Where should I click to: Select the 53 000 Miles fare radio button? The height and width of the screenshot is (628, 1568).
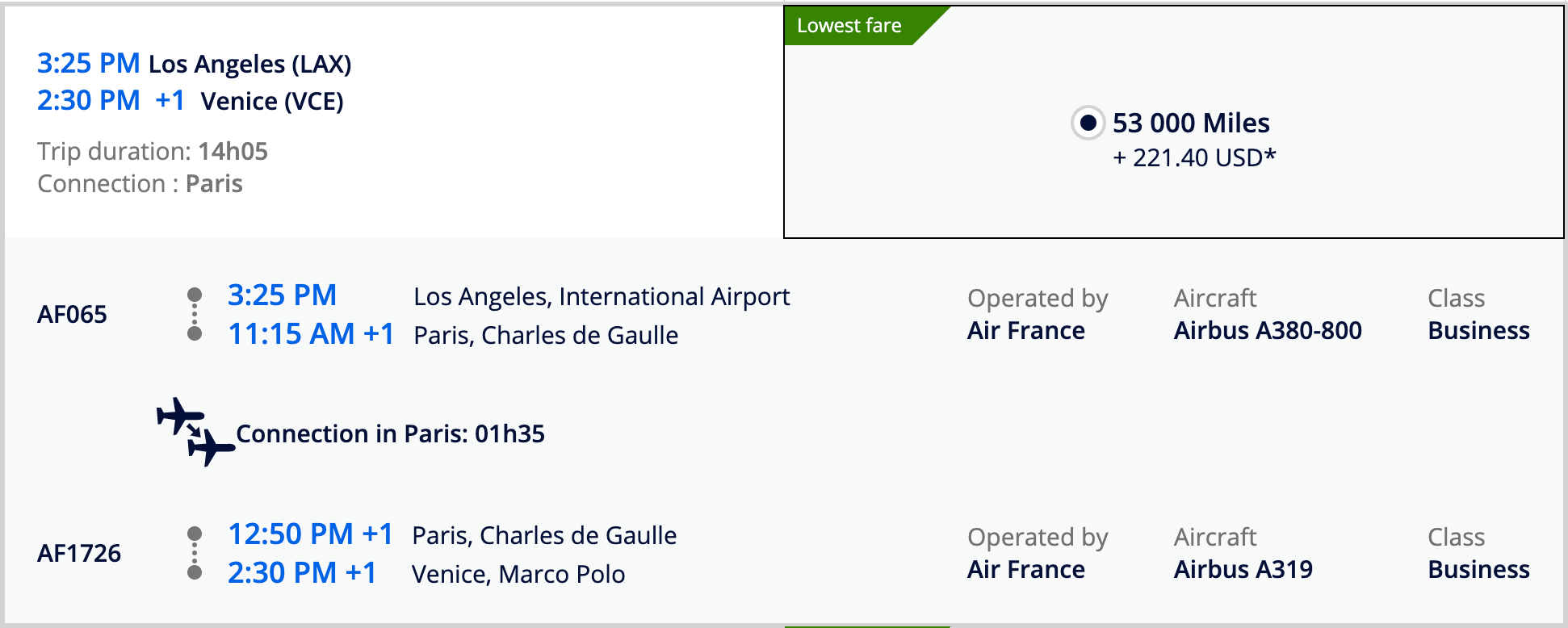click(1088, 123)
